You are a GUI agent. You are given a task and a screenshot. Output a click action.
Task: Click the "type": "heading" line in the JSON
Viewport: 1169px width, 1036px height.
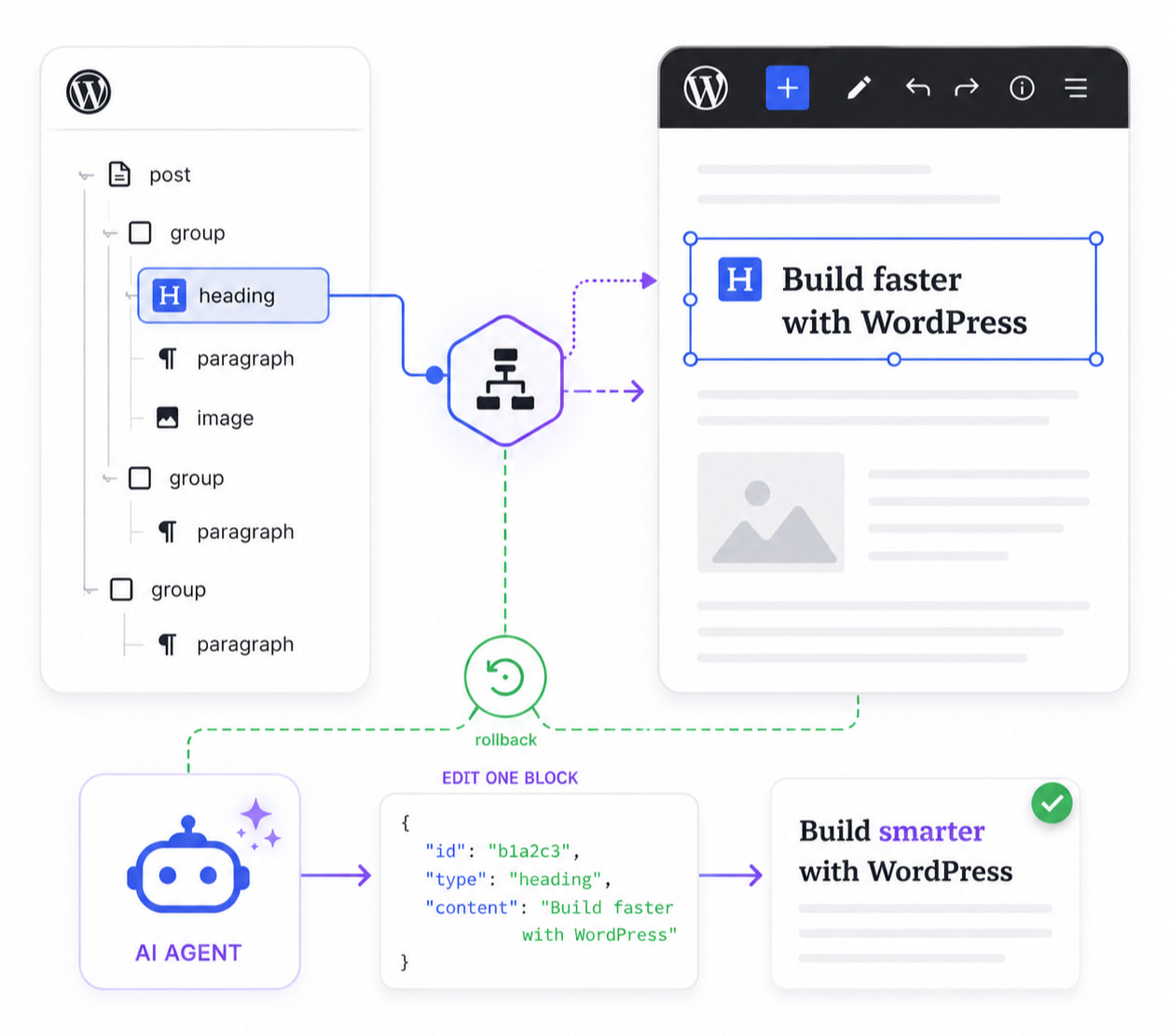[x=517, y=879]
